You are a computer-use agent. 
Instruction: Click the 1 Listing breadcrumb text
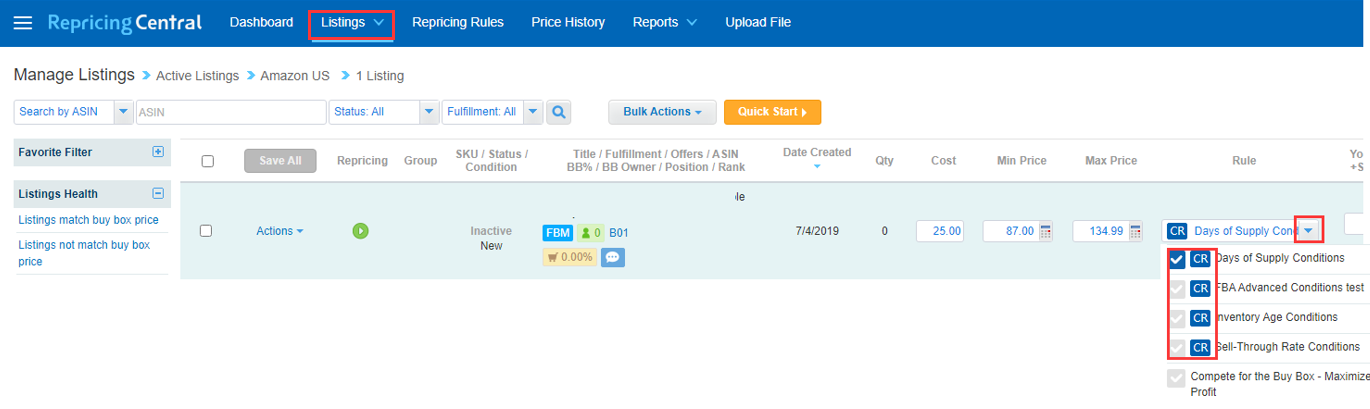coord(380,76)
